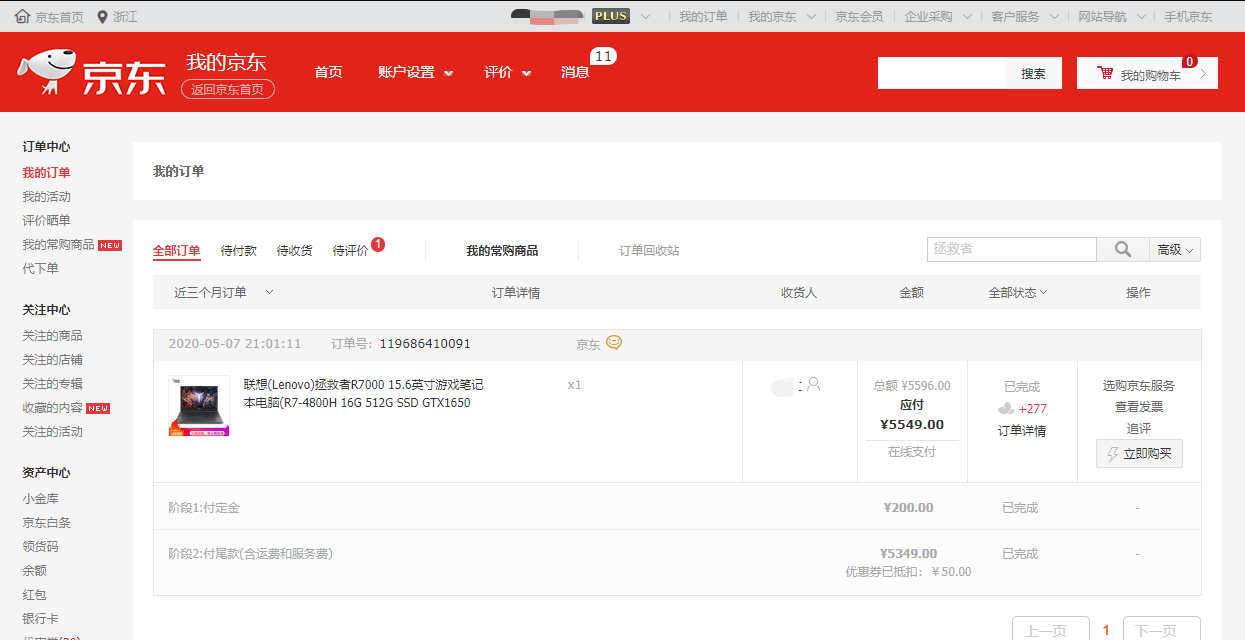
Task: Open the 全部状态 filter dropdown
Action: coord(1018,292)
